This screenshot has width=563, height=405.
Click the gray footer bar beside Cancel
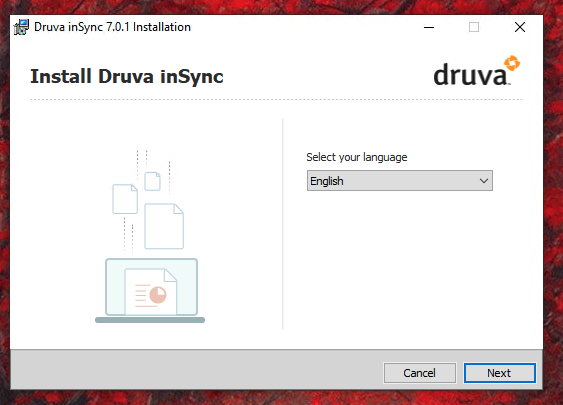pos(196,370)
